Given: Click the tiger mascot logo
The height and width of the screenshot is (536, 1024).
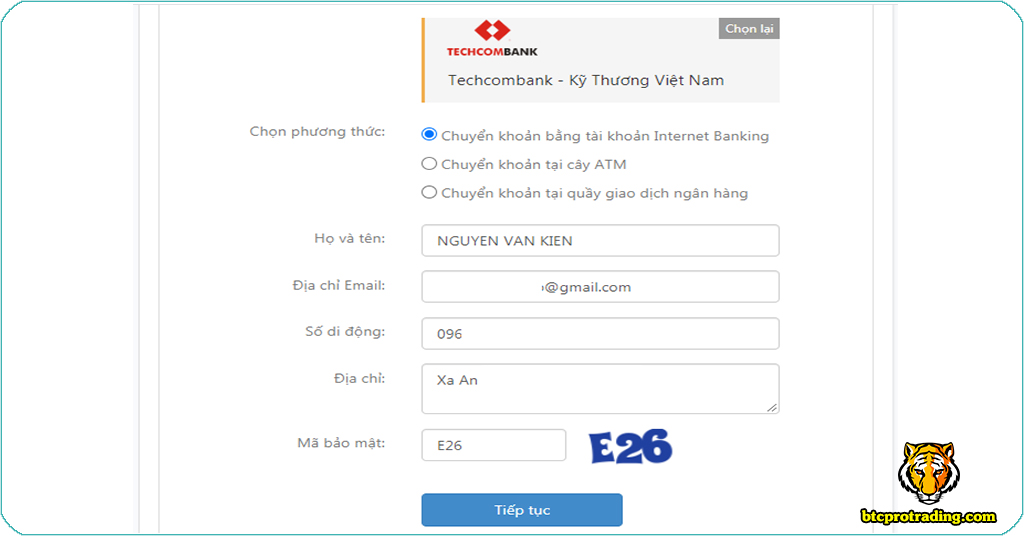Looking at the screenshot, I should [x=927, y=472].
